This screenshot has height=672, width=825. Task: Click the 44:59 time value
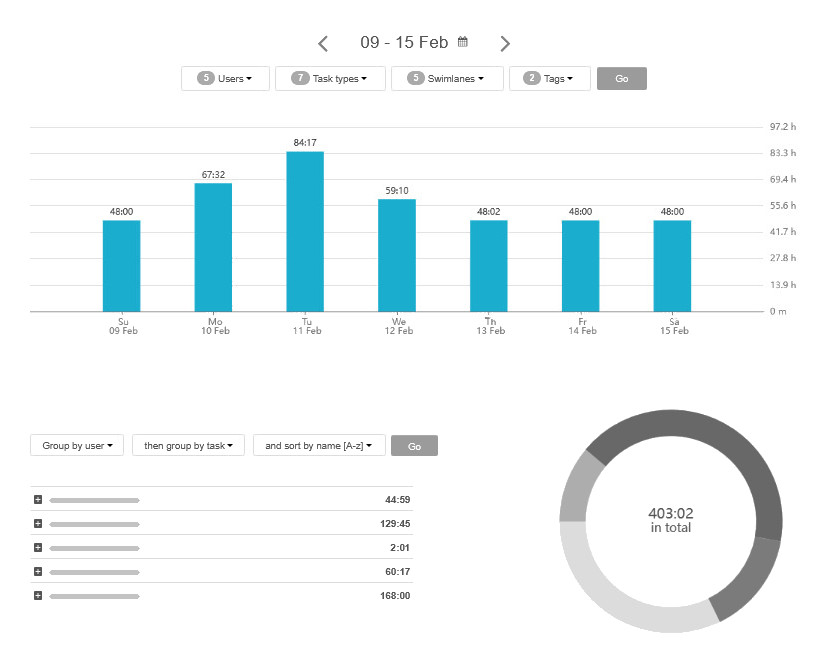397,499
